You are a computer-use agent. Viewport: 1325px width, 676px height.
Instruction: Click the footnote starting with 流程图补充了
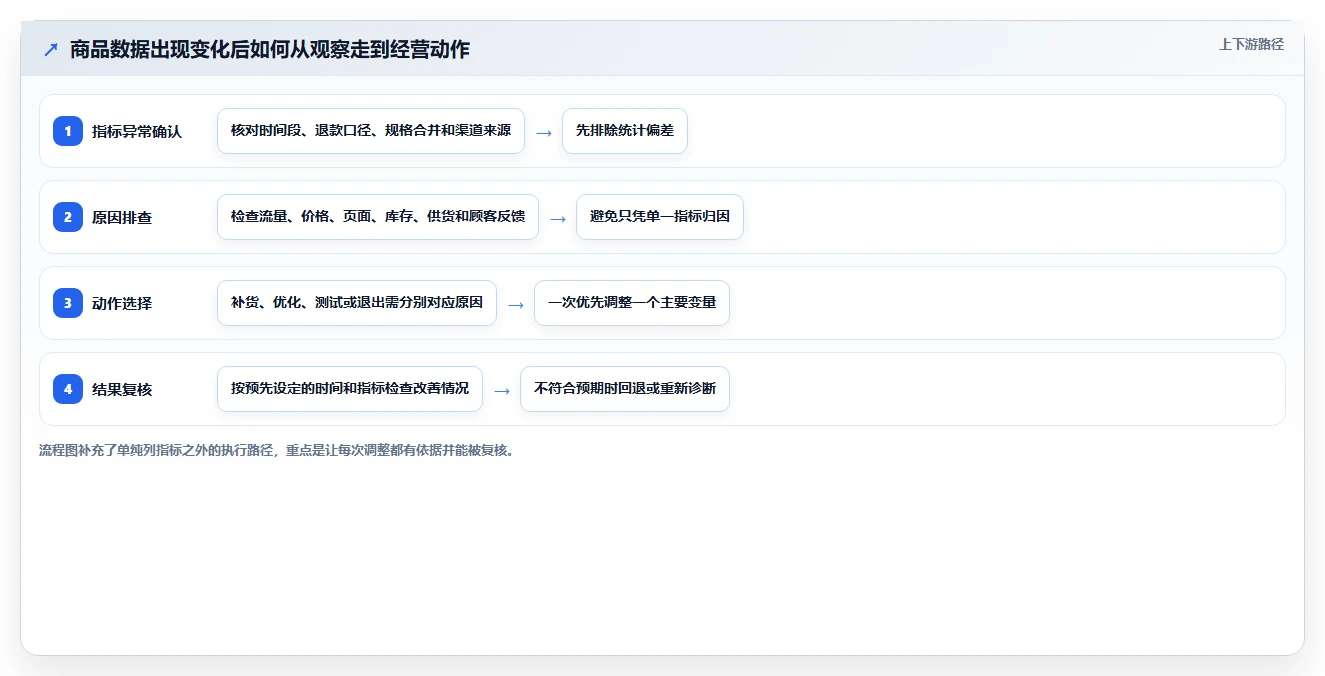279,450
